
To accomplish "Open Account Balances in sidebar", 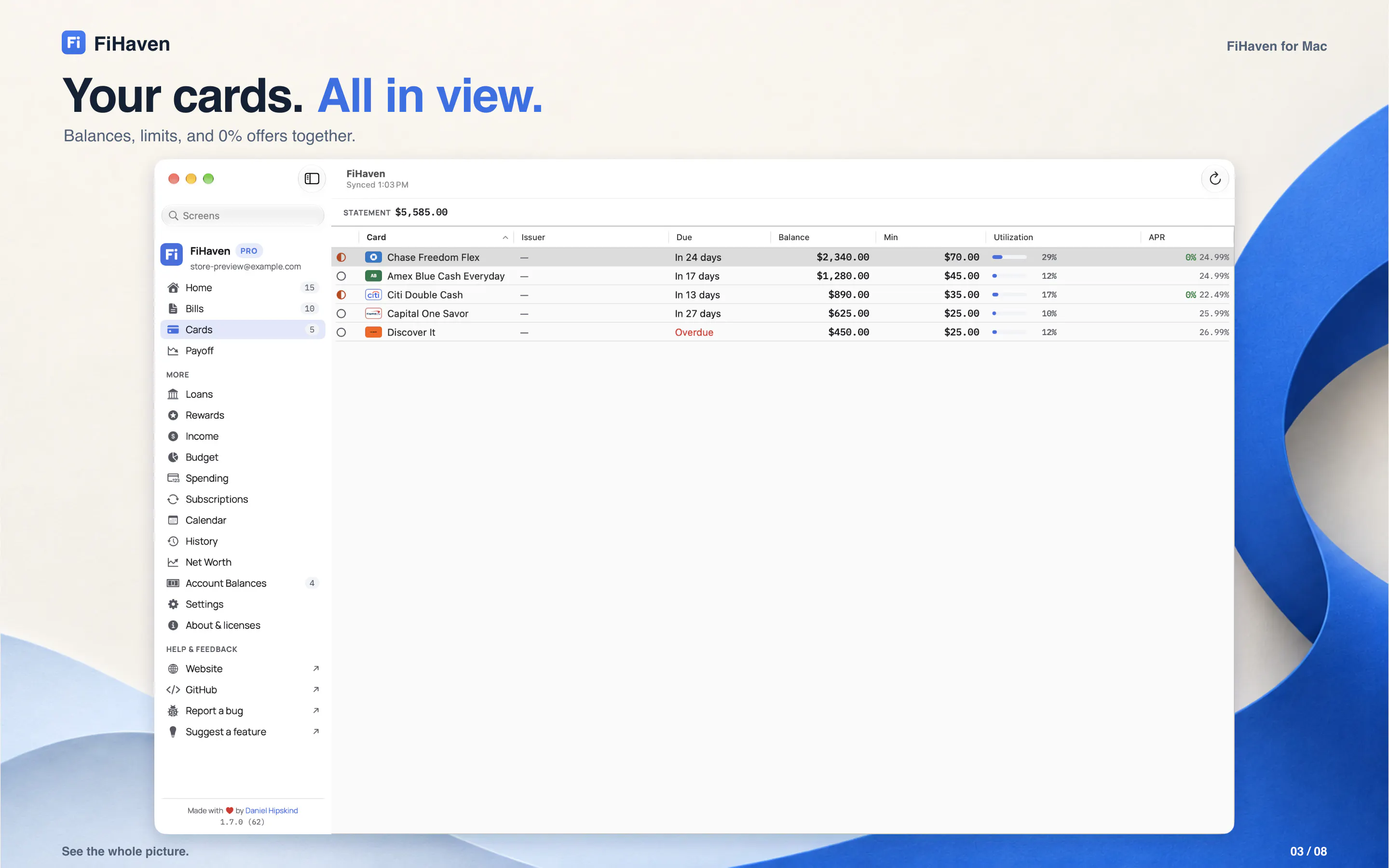I will (x=243, y=583).
